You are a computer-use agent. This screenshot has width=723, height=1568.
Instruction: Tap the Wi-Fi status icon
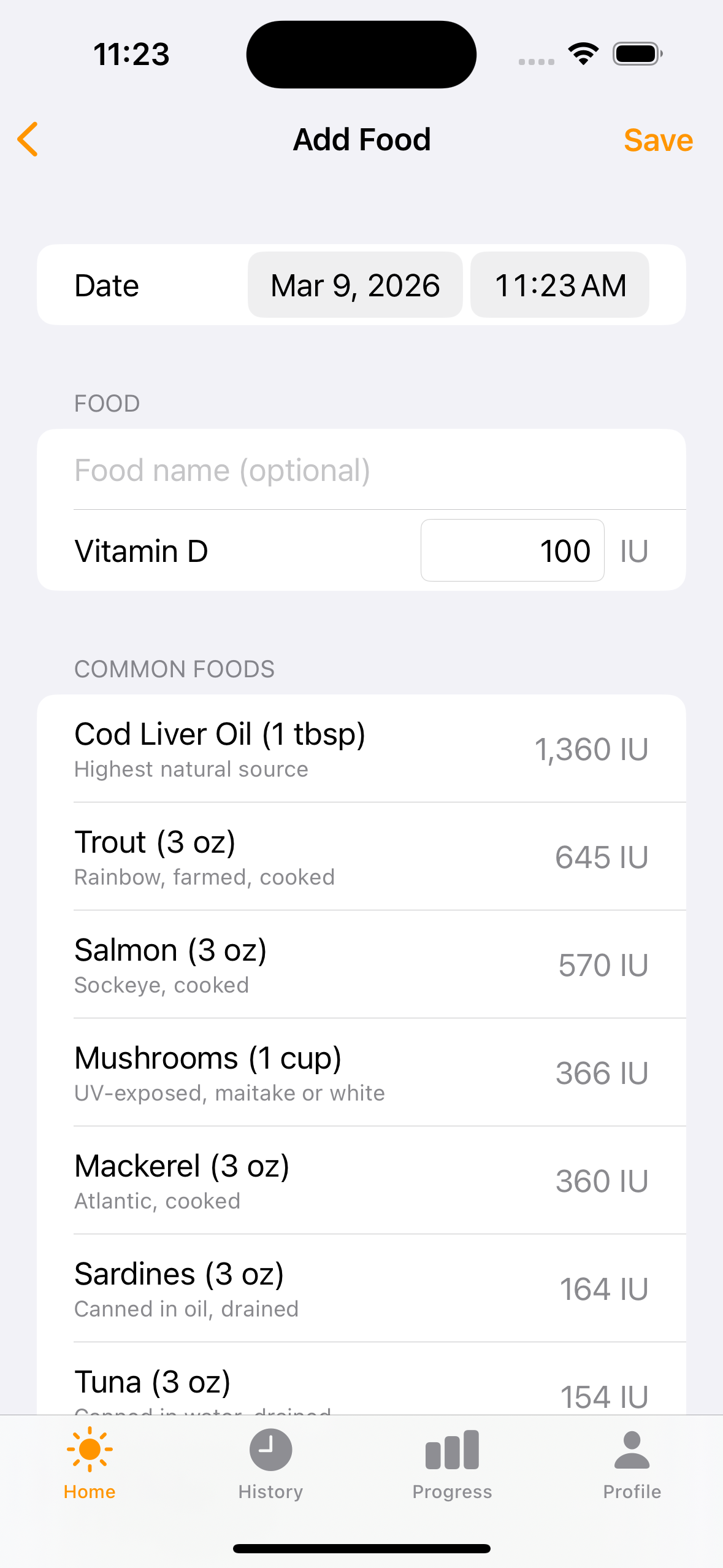pyautogui.click(x=583, y=54)
